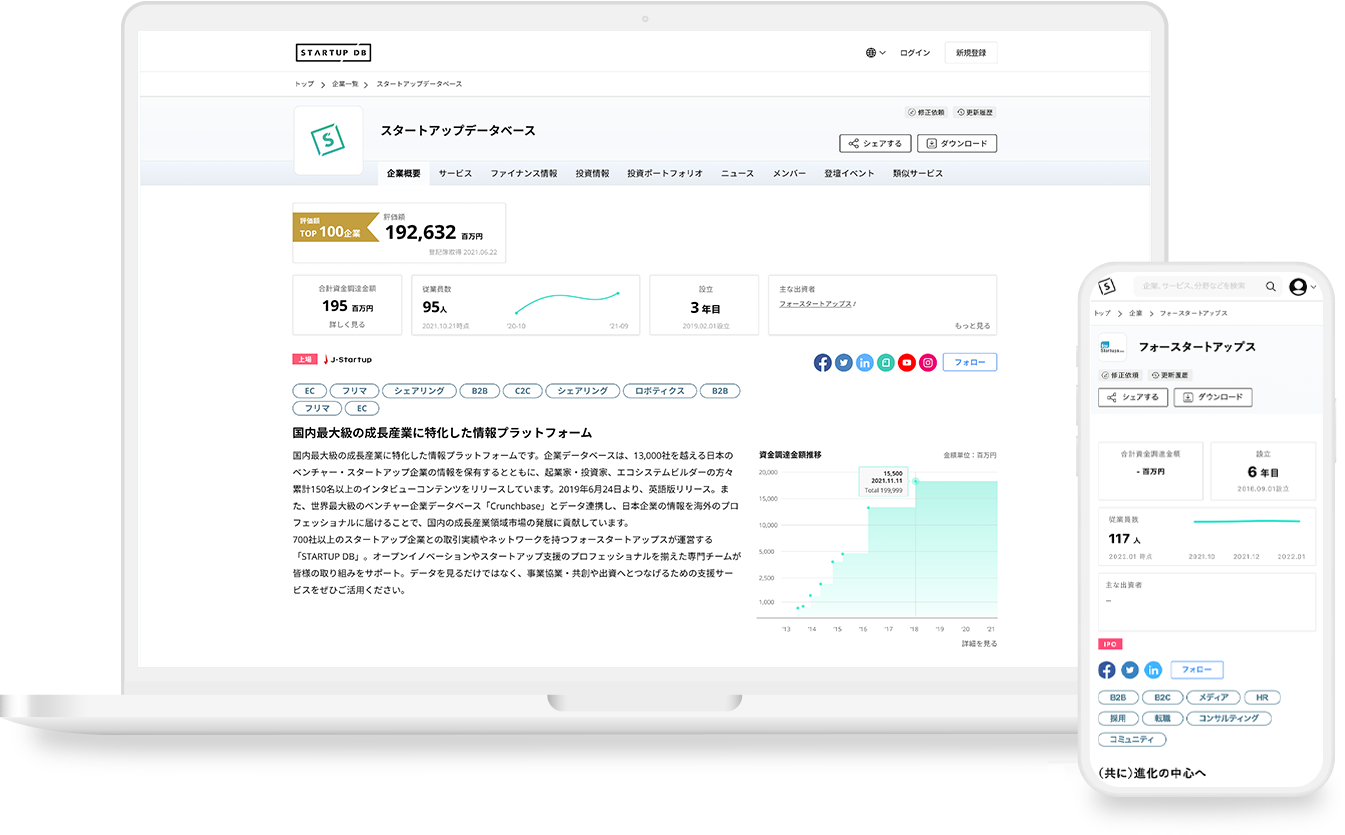Open 企業一覧 breadcrumb on laptop

click(345, 84)
